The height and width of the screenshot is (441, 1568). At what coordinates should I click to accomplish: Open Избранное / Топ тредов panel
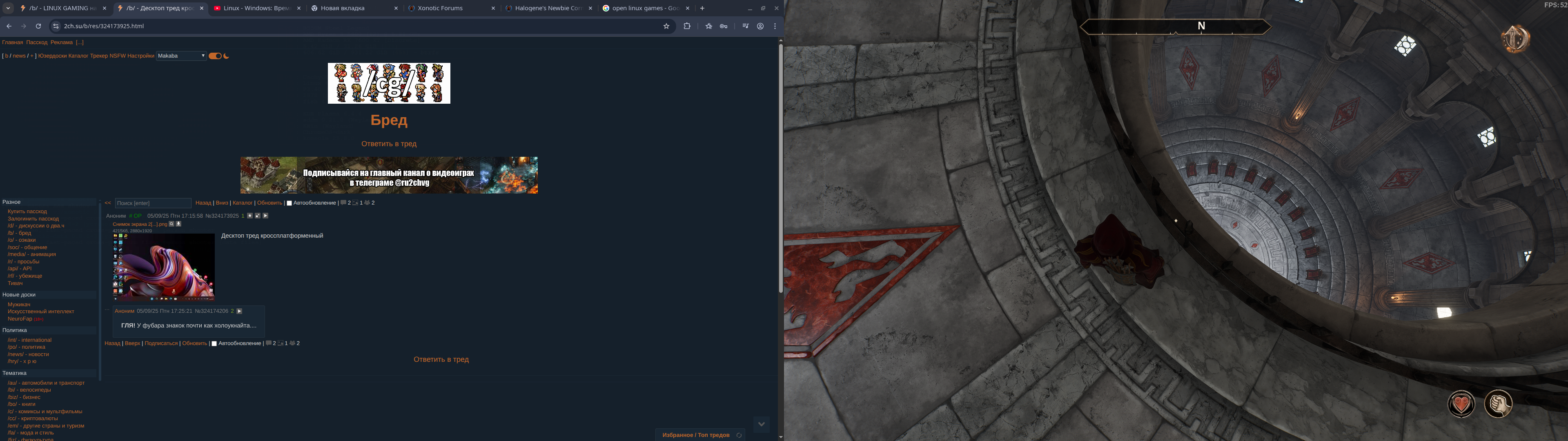pyautogui.click(x=696, y=435)
